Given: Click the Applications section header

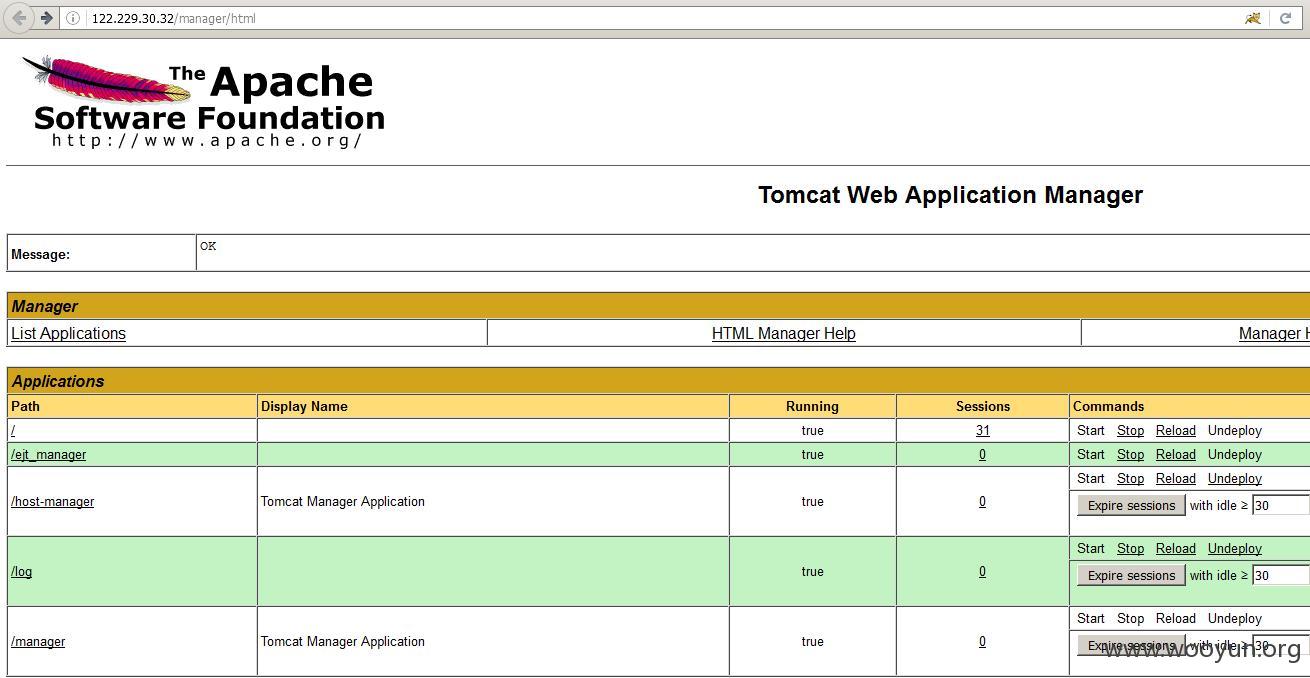Looking at the screenshot, I should point(58,381).
